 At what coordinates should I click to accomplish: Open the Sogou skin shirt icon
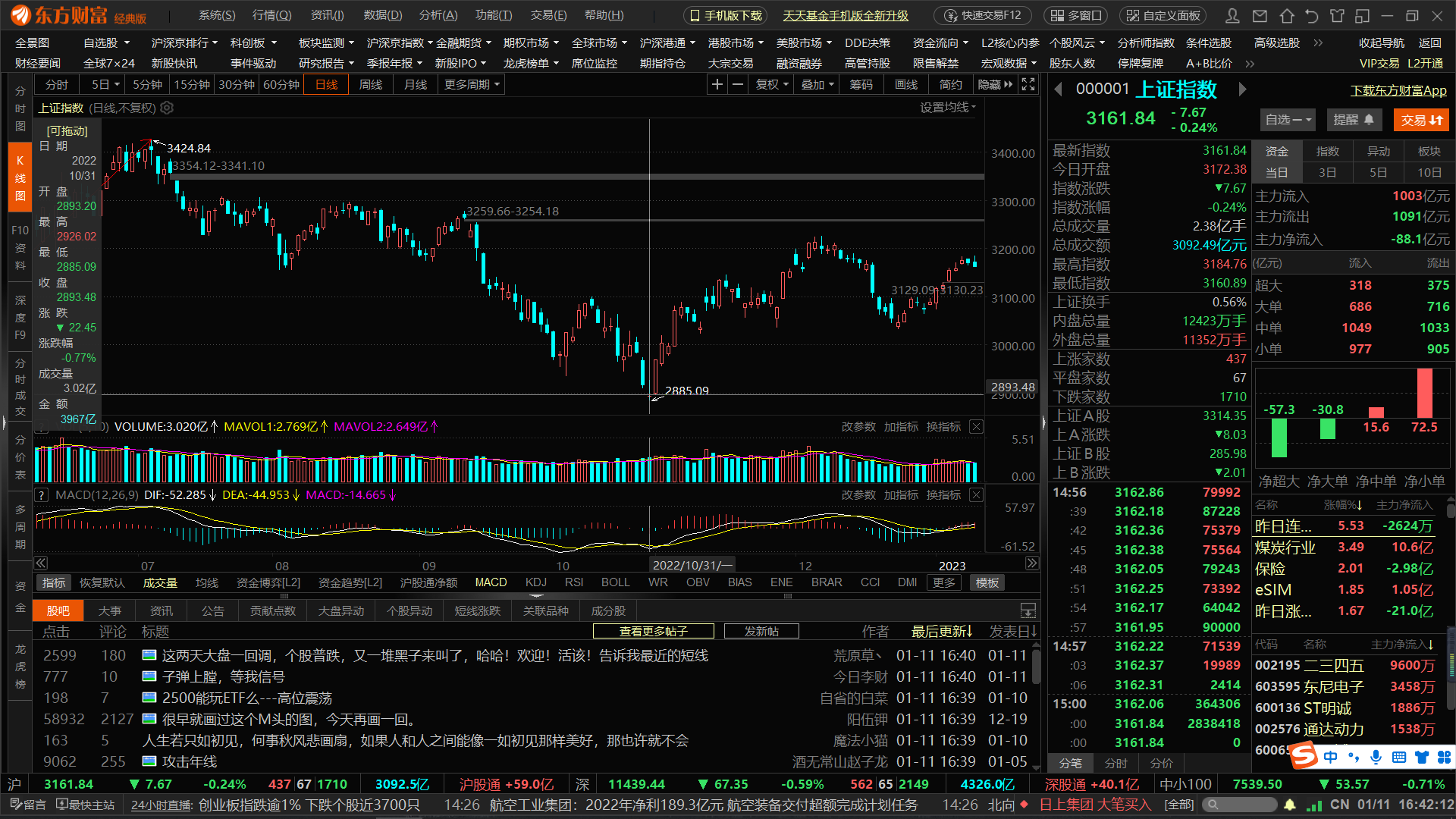(1422, 757)
